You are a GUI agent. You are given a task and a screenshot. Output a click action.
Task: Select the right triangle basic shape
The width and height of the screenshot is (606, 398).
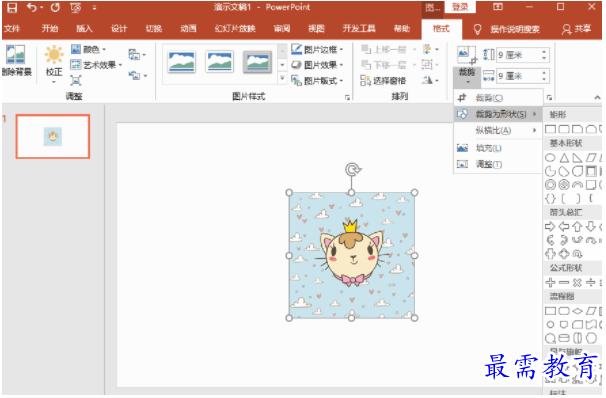click(577, 158)
